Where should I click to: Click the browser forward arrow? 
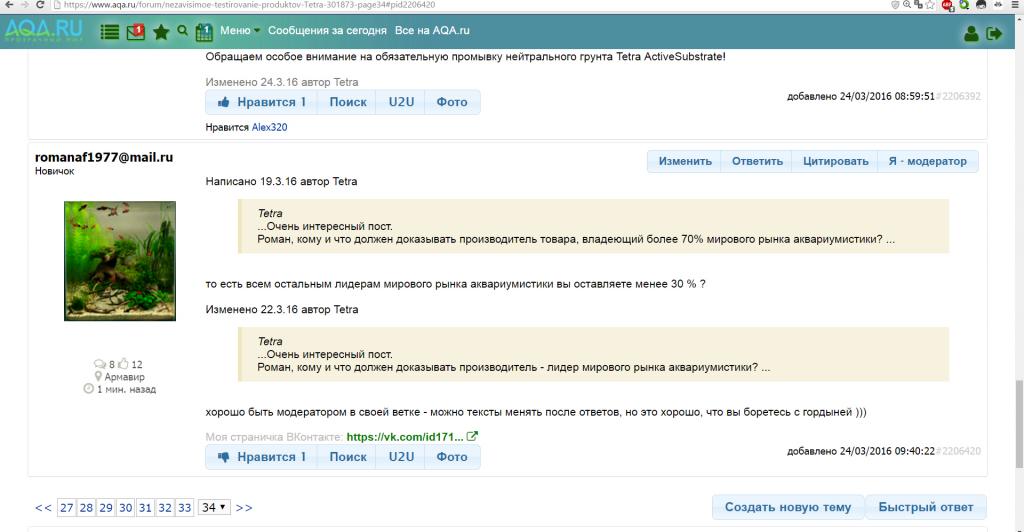(24, 5)
